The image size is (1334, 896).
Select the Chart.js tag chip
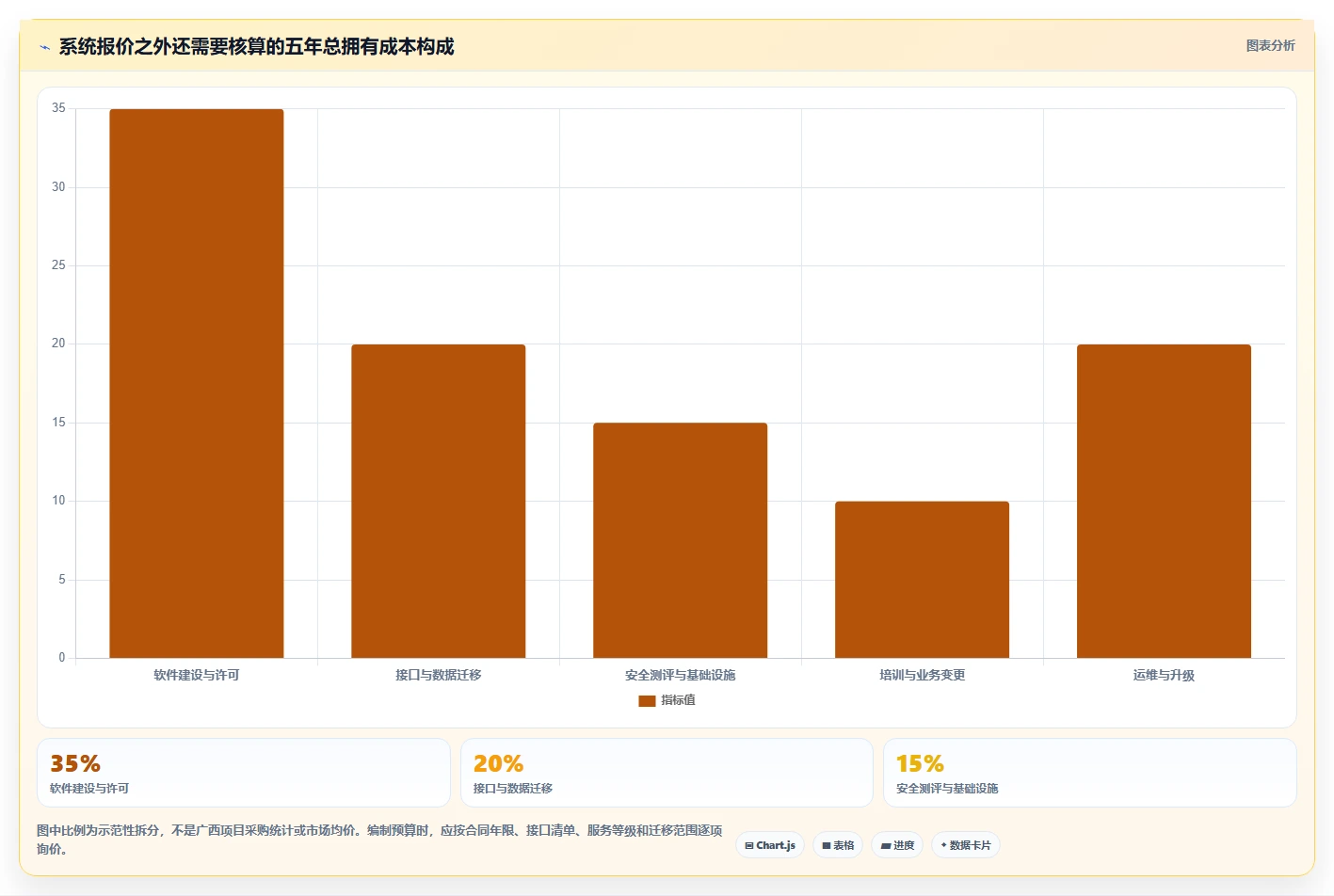click(x=770, y=845)
